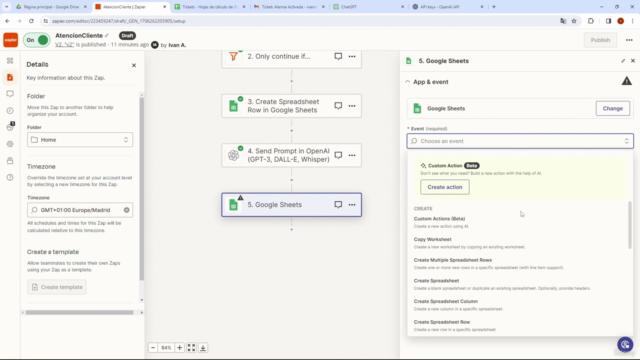Click the Details panel horizontal scrollbar

coord(79,313)
